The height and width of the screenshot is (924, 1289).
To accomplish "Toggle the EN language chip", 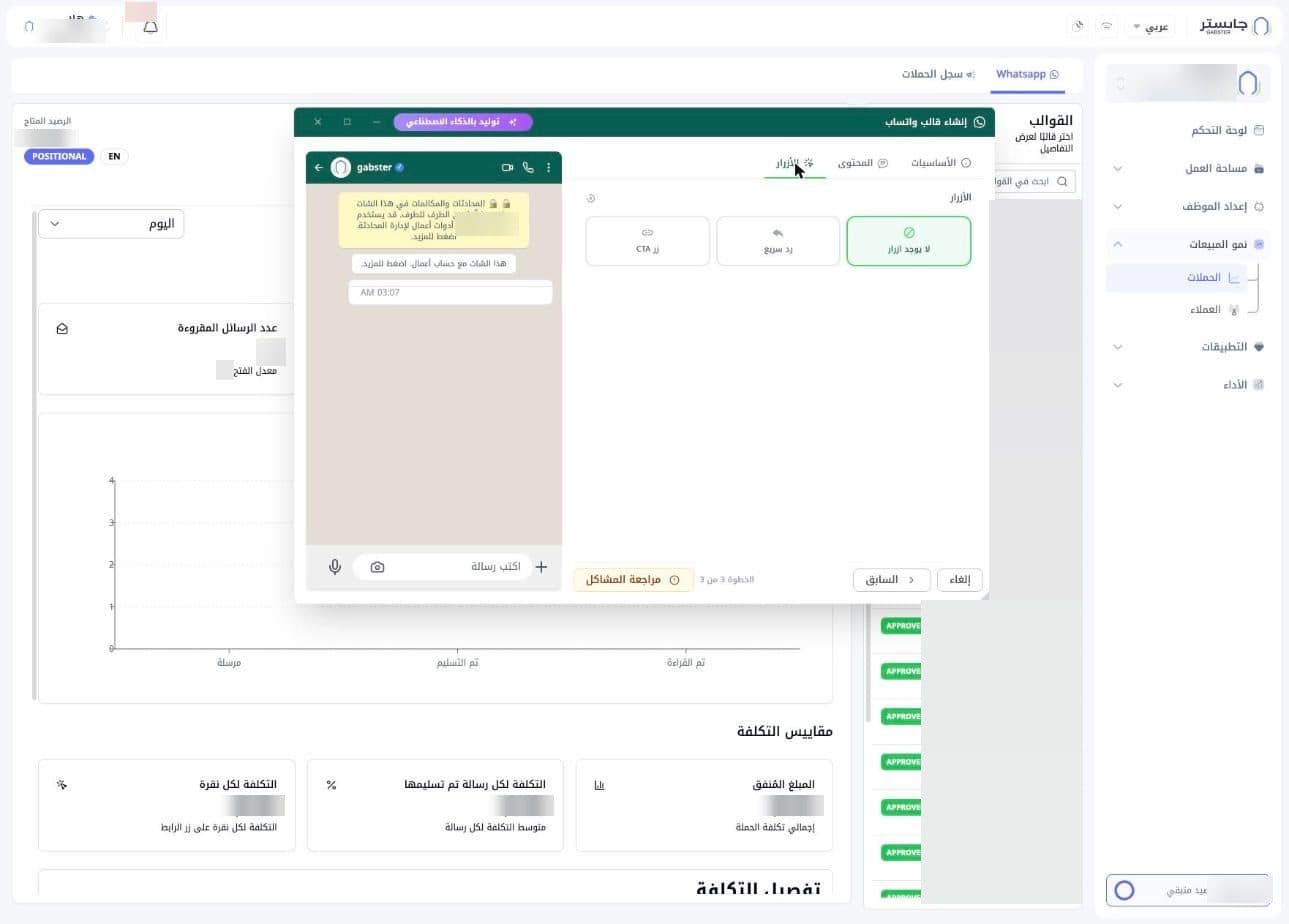I will point(114,156).
